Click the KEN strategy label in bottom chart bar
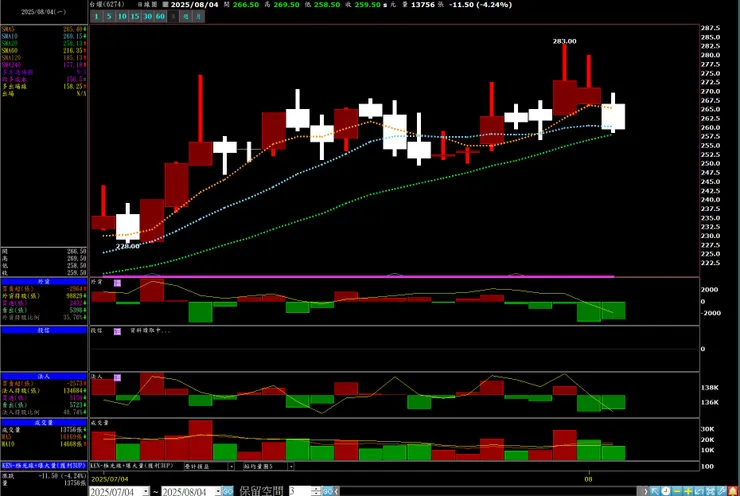 coord(131,466)
